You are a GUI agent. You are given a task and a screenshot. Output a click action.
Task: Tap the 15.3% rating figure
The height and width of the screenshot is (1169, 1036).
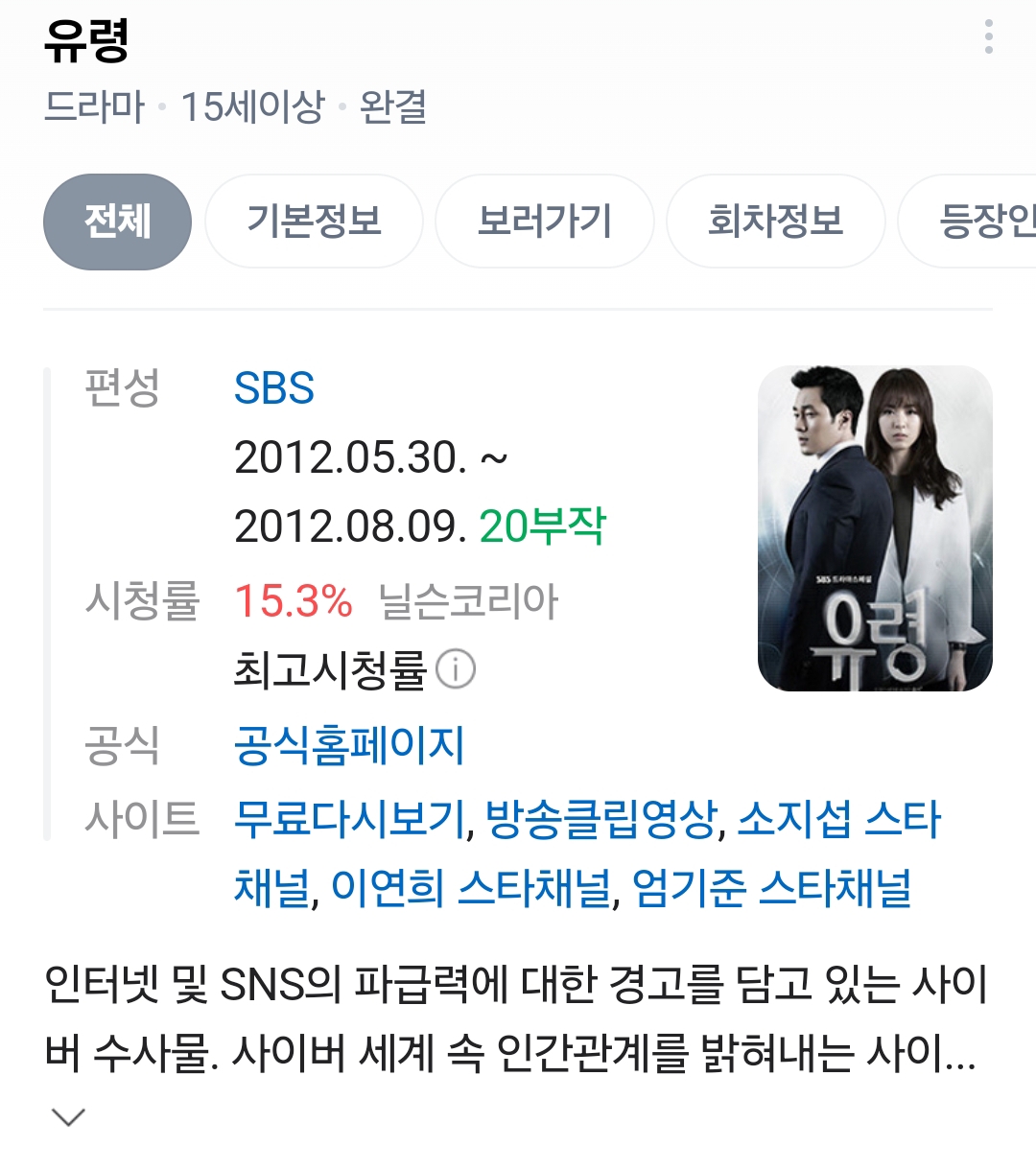tap(294, 601)
